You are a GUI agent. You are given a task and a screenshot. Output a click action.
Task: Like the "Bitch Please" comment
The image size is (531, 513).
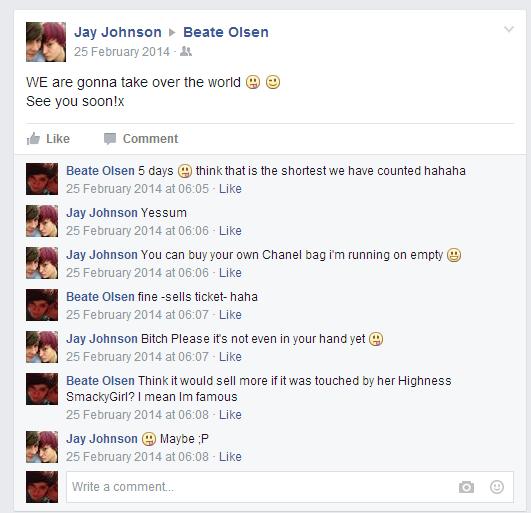(x=230, y=357)
